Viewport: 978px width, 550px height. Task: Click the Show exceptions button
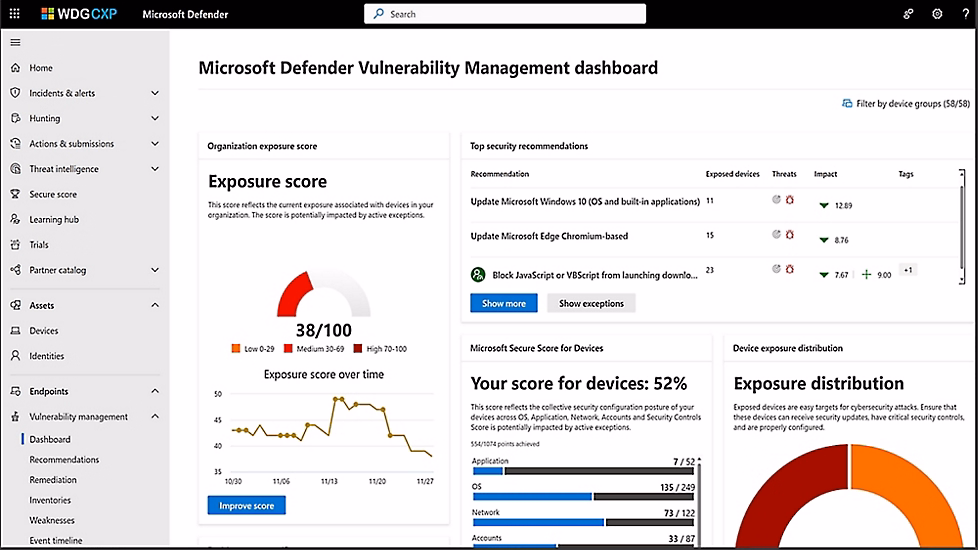click(x=591, y=303)
